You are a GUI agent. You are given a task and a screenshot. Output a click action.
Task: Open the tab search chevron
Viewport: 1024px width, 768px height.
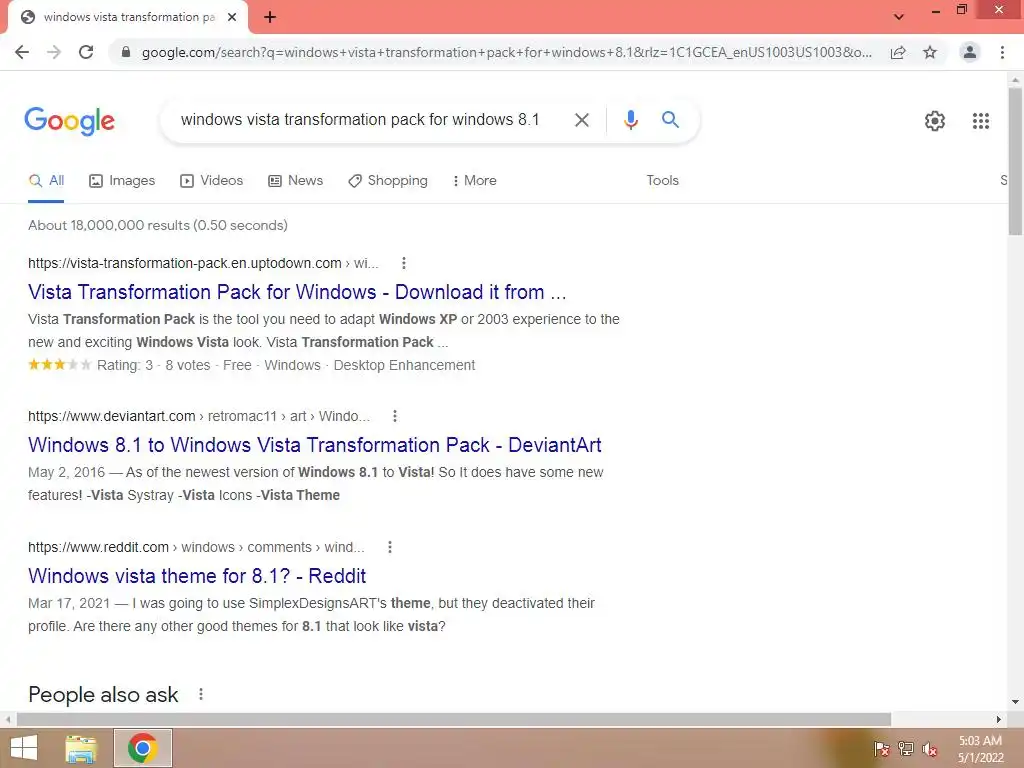coord(899,17)
